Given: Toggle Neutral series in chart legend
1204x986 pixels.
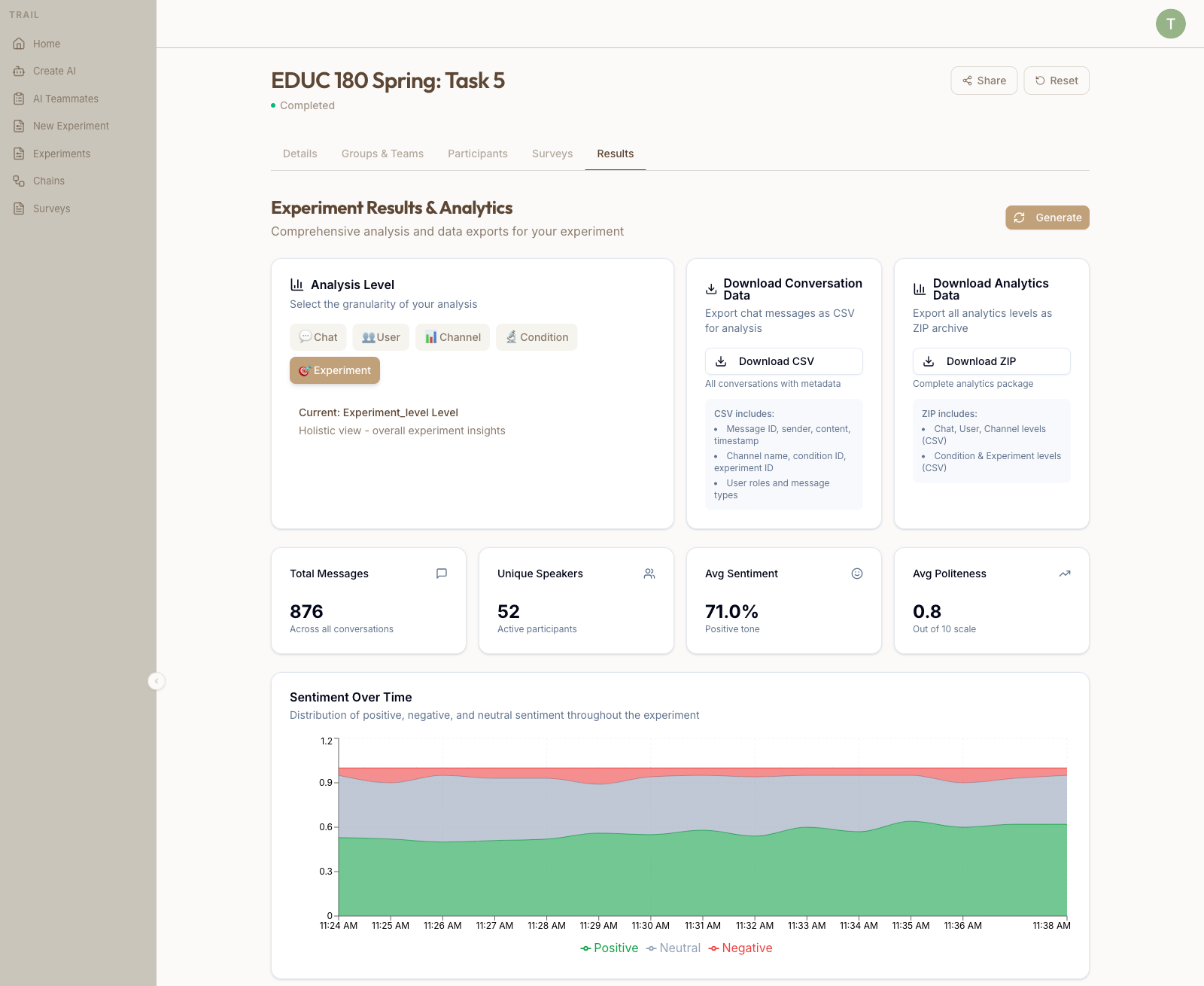Looking at the screenshot, I should 673,948.
